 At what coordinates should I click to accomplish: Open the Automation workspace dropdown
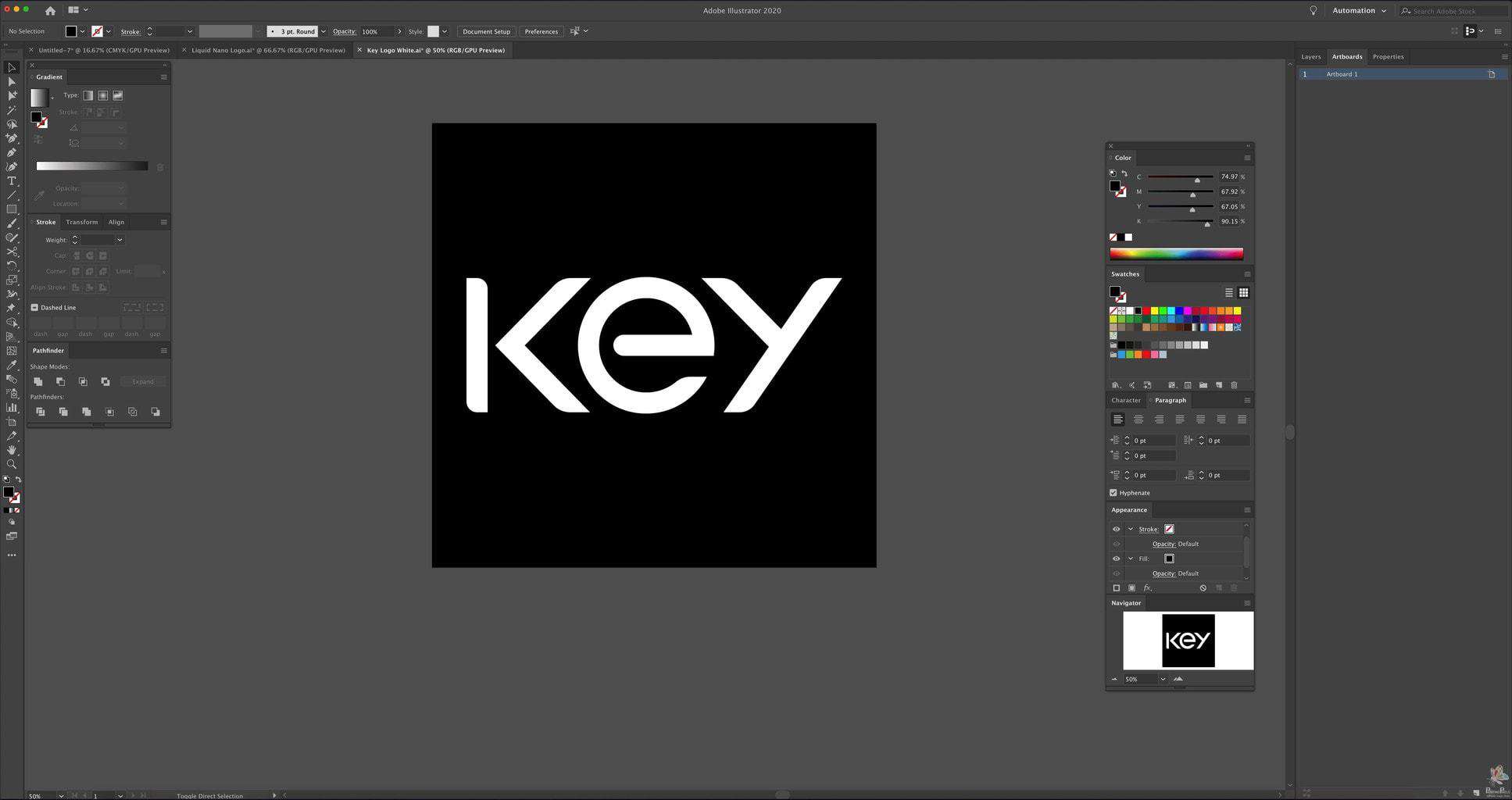pos(1359,10)
